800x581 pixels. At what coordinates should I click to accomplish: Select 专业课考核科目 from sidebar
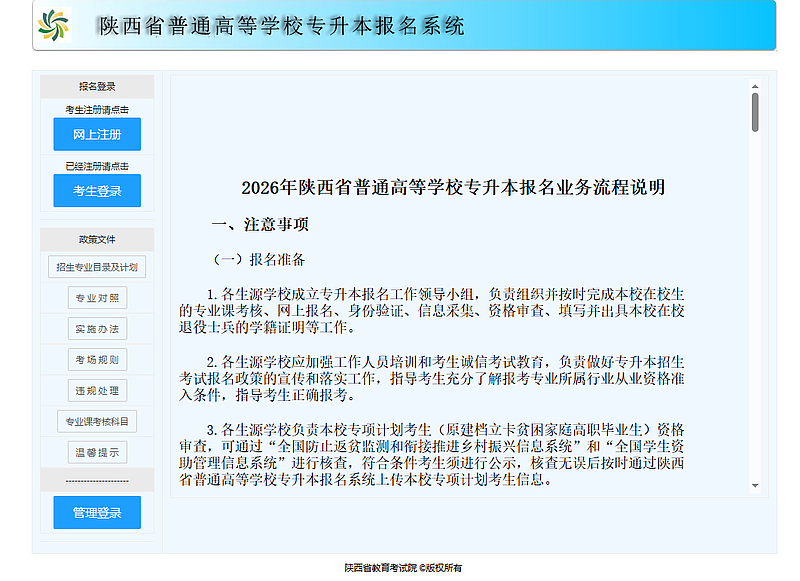coord(97,422)
